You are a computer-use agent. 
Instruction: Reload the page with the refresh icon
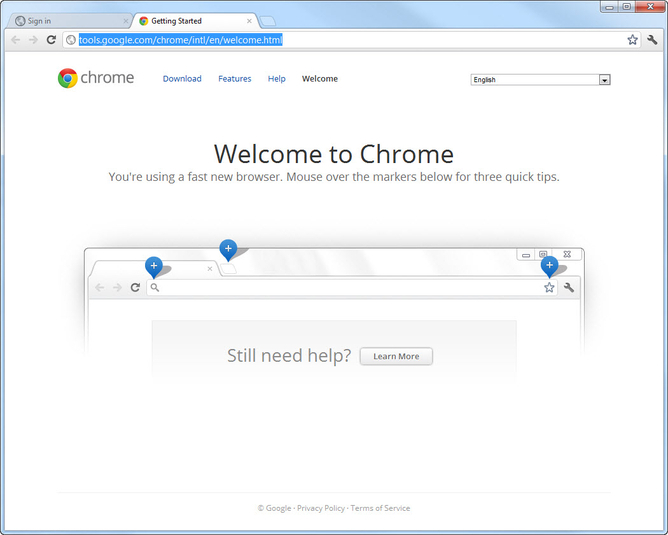click(x=51, y=40)
